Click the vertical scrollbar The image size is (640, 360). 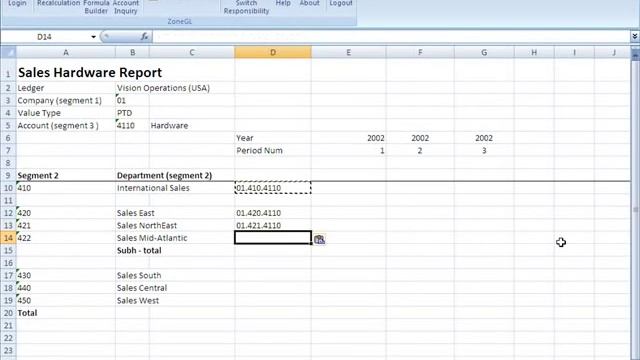(x=635, y=204)
